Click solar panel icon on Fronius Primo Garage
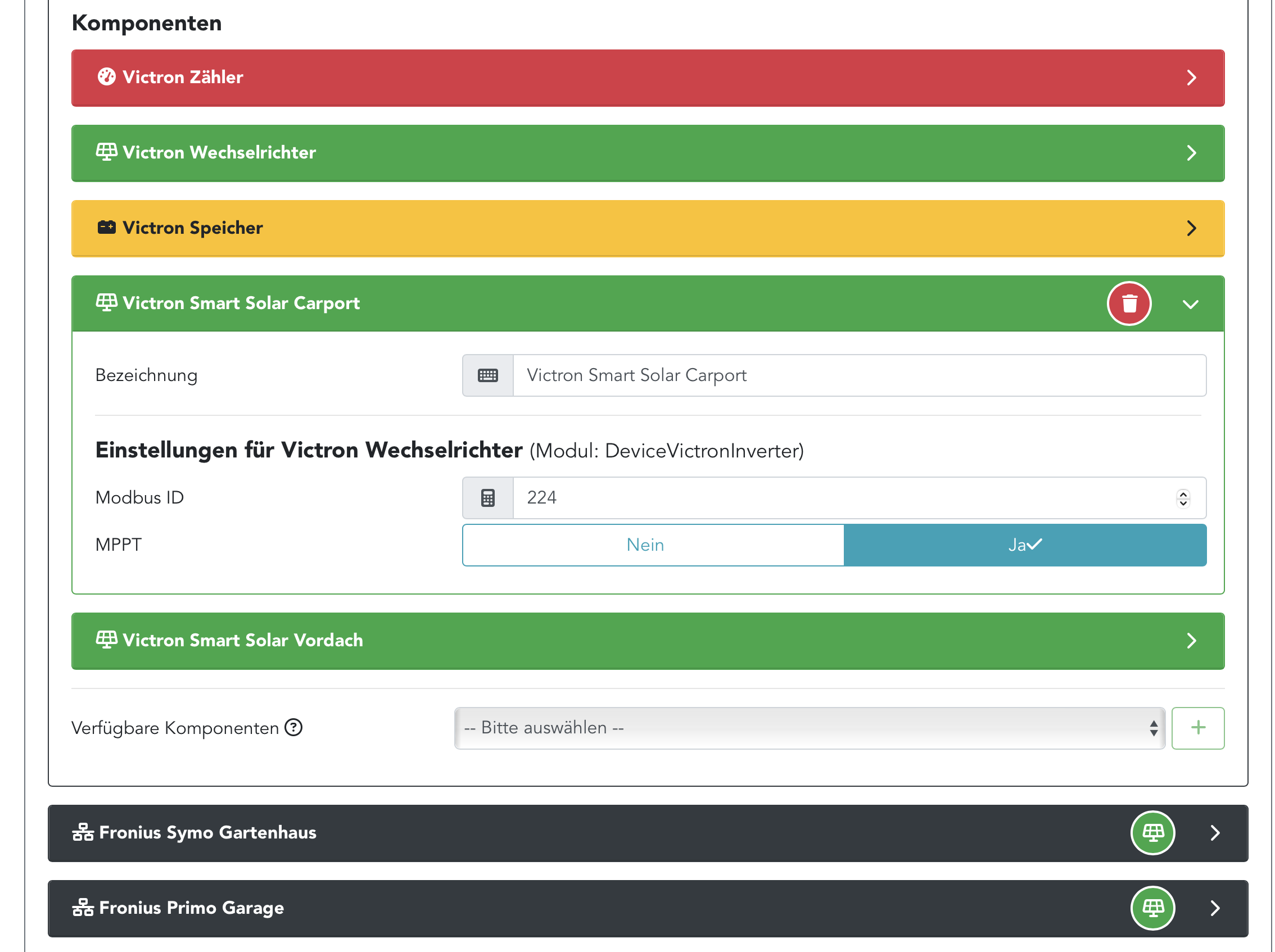Image resolution: width=1275 pixels, height=952 pixels. point(1152,908)
